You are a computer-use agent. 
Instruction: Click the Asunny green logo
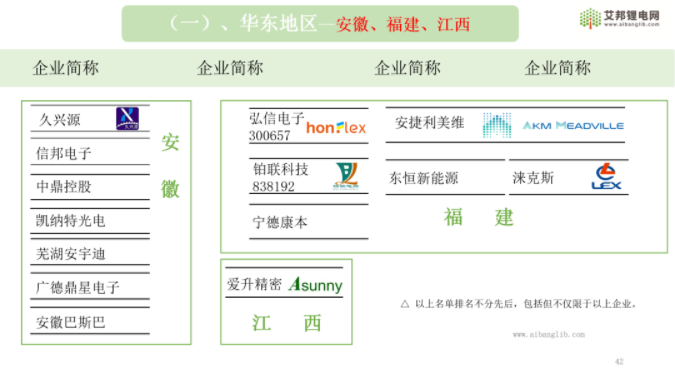click(x=316, y=284)
